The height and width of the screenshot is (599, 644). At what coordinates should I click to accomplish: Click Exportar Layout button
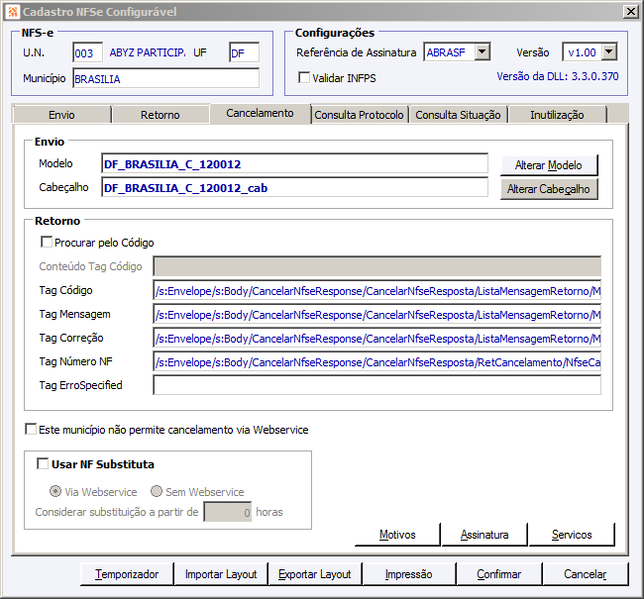coord(315,574)
